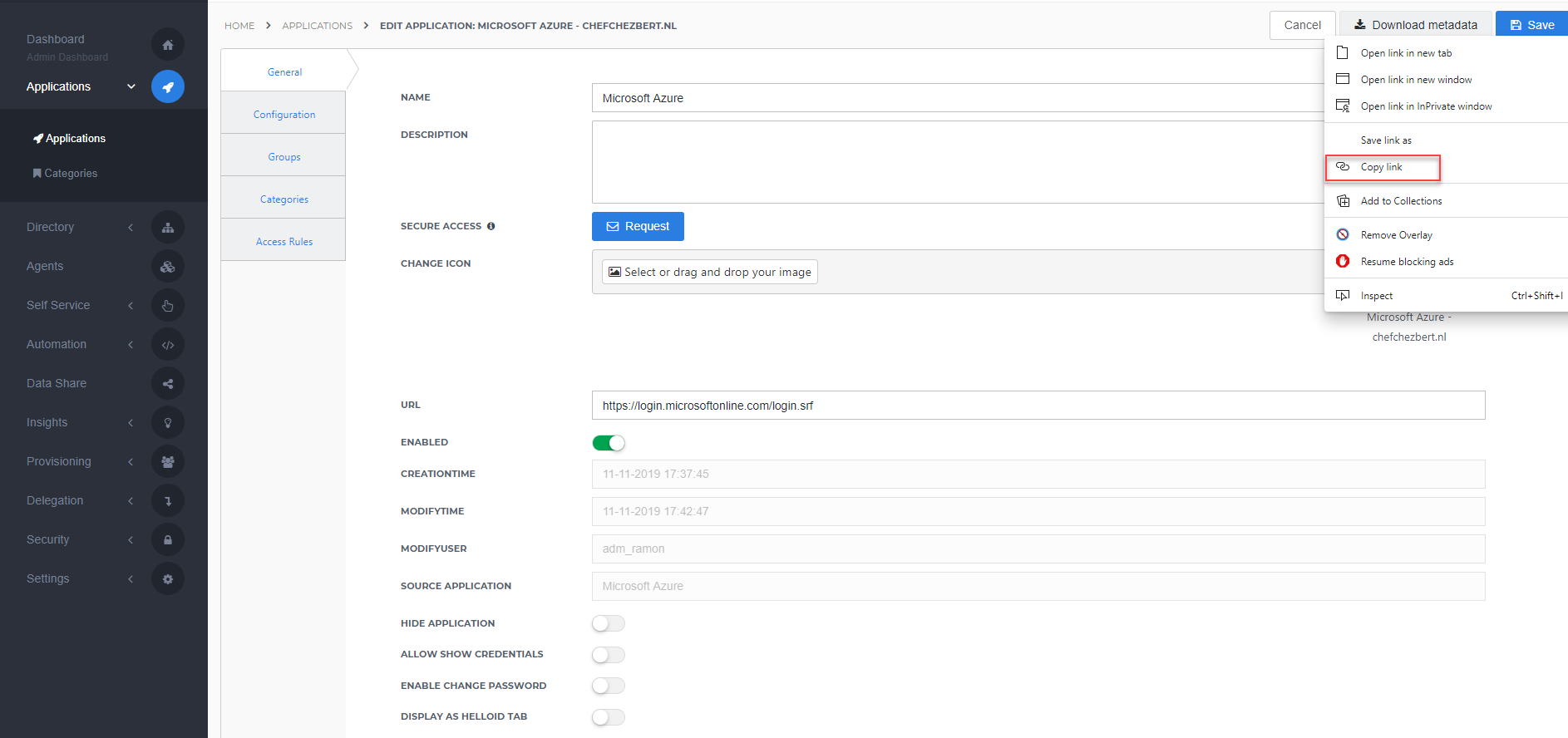Go to APPLICATIONS breadcrumb link

pos(317,26)
